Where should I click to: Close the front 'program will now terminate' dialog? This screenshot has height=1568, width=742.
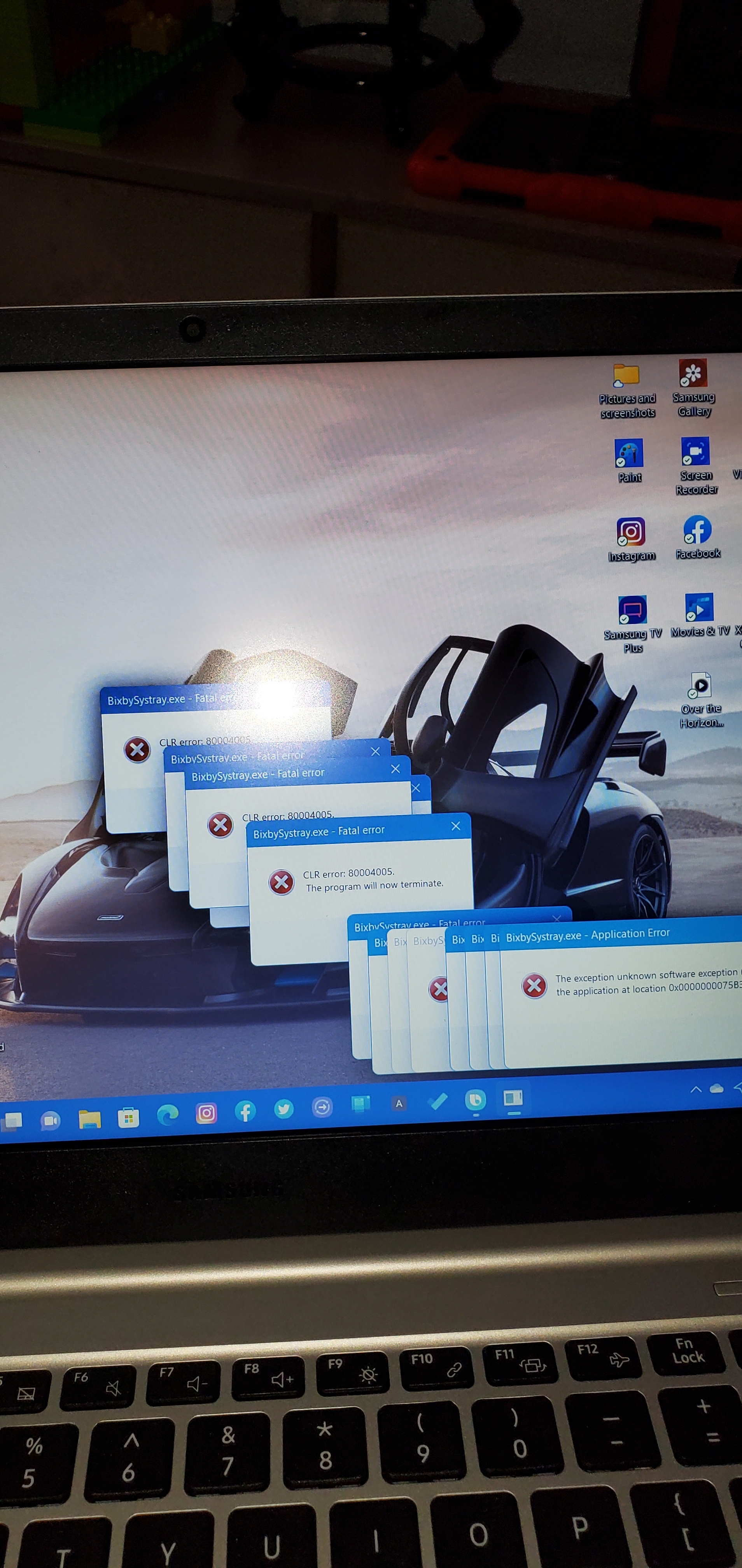(x=456, y=826)
